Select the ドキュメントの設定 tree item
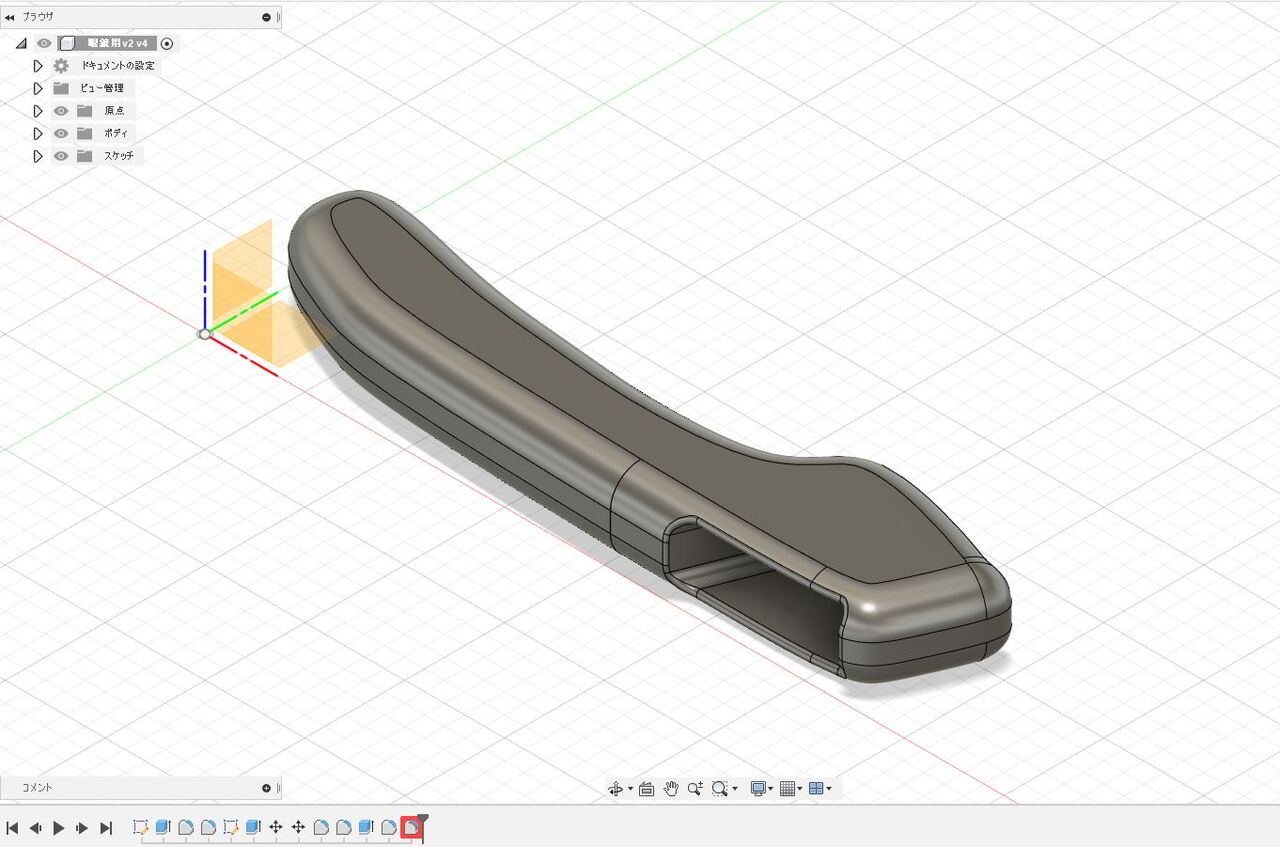The height and width of the screenshot is (847, 1280). (x=119, y=66)
